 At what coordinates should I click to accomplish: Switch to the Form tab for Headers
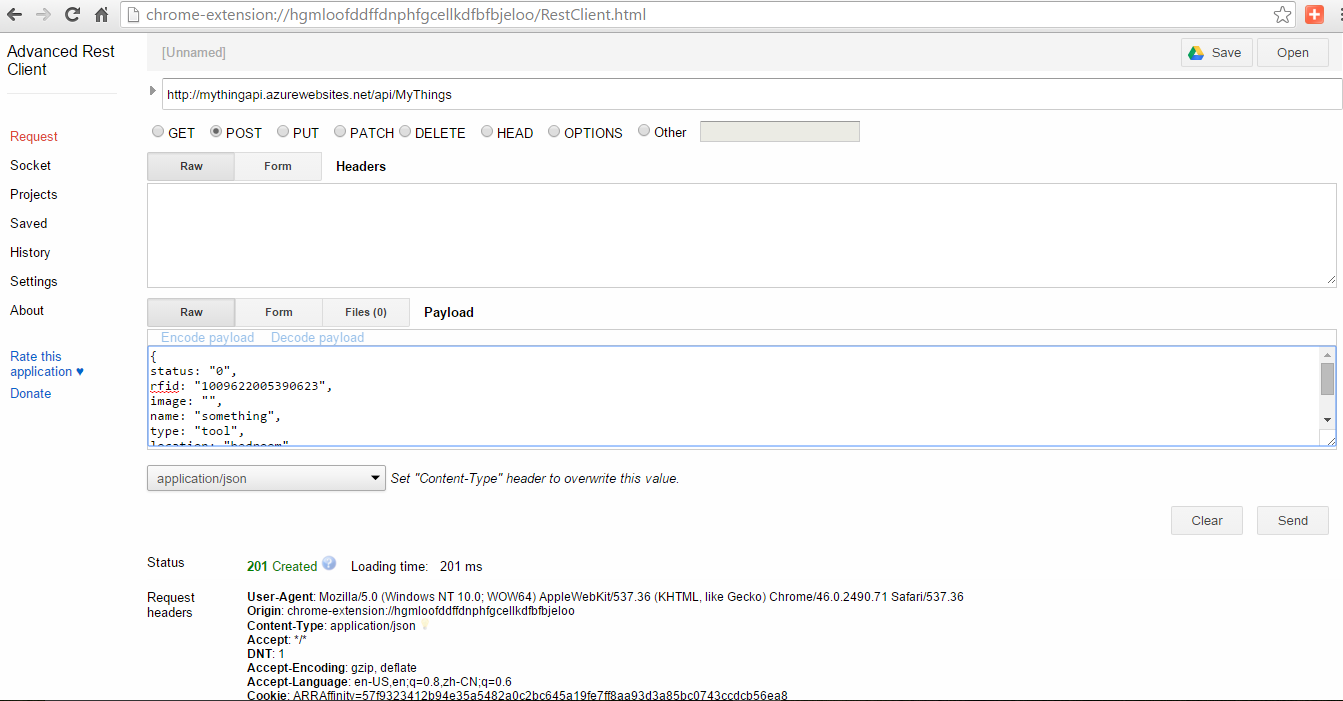tap(278, 166)
